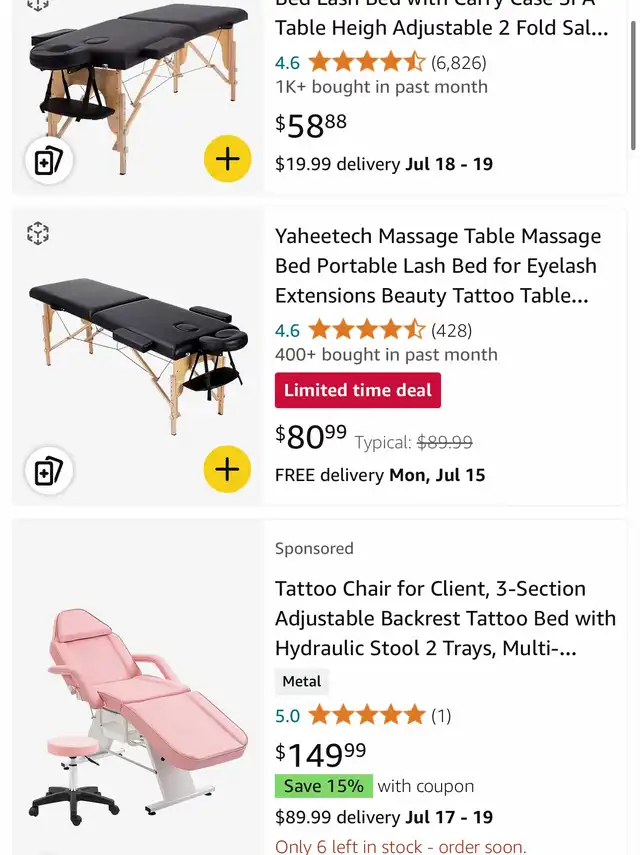Open the Yaheetech Massage Table product title

pyautogui.click(x=438, y=266)
